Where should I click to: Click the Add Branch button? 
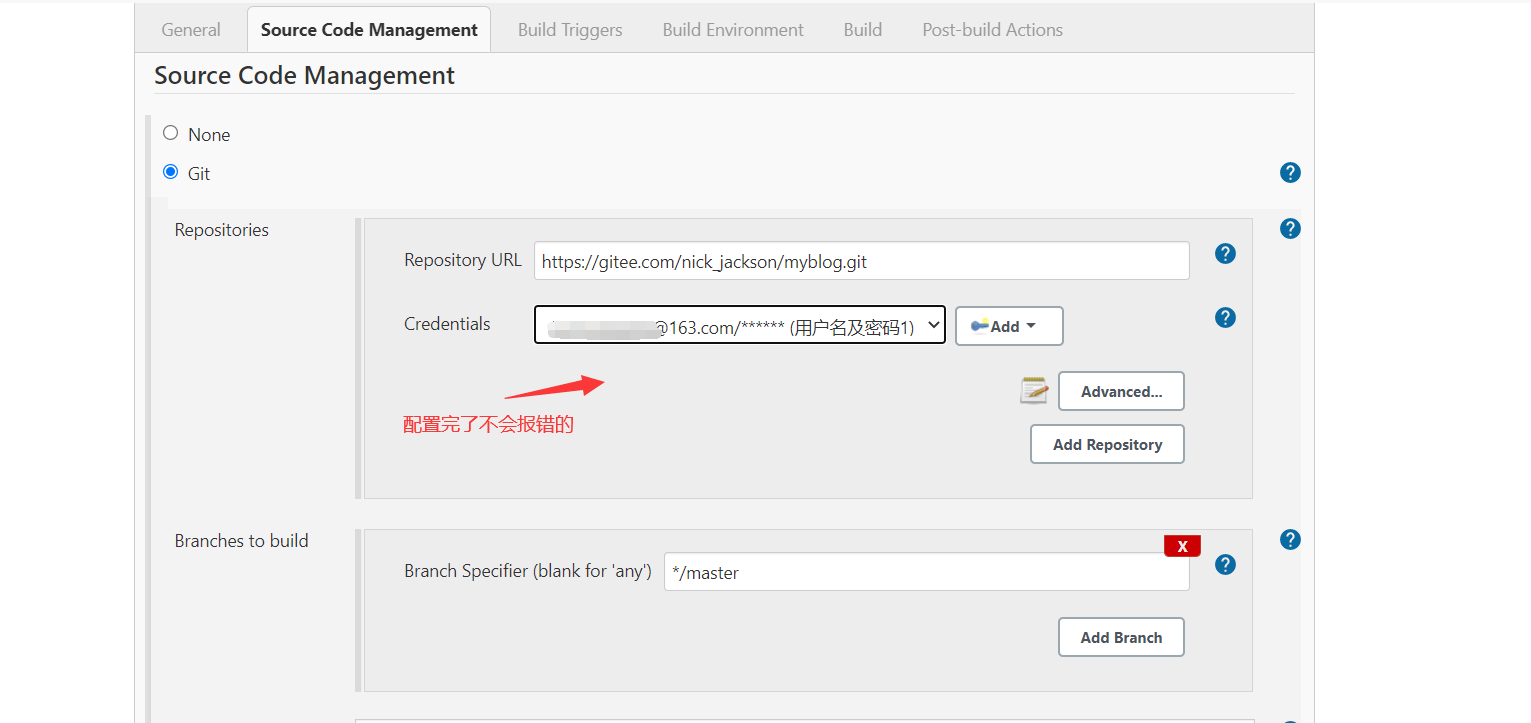point(1121,637)
